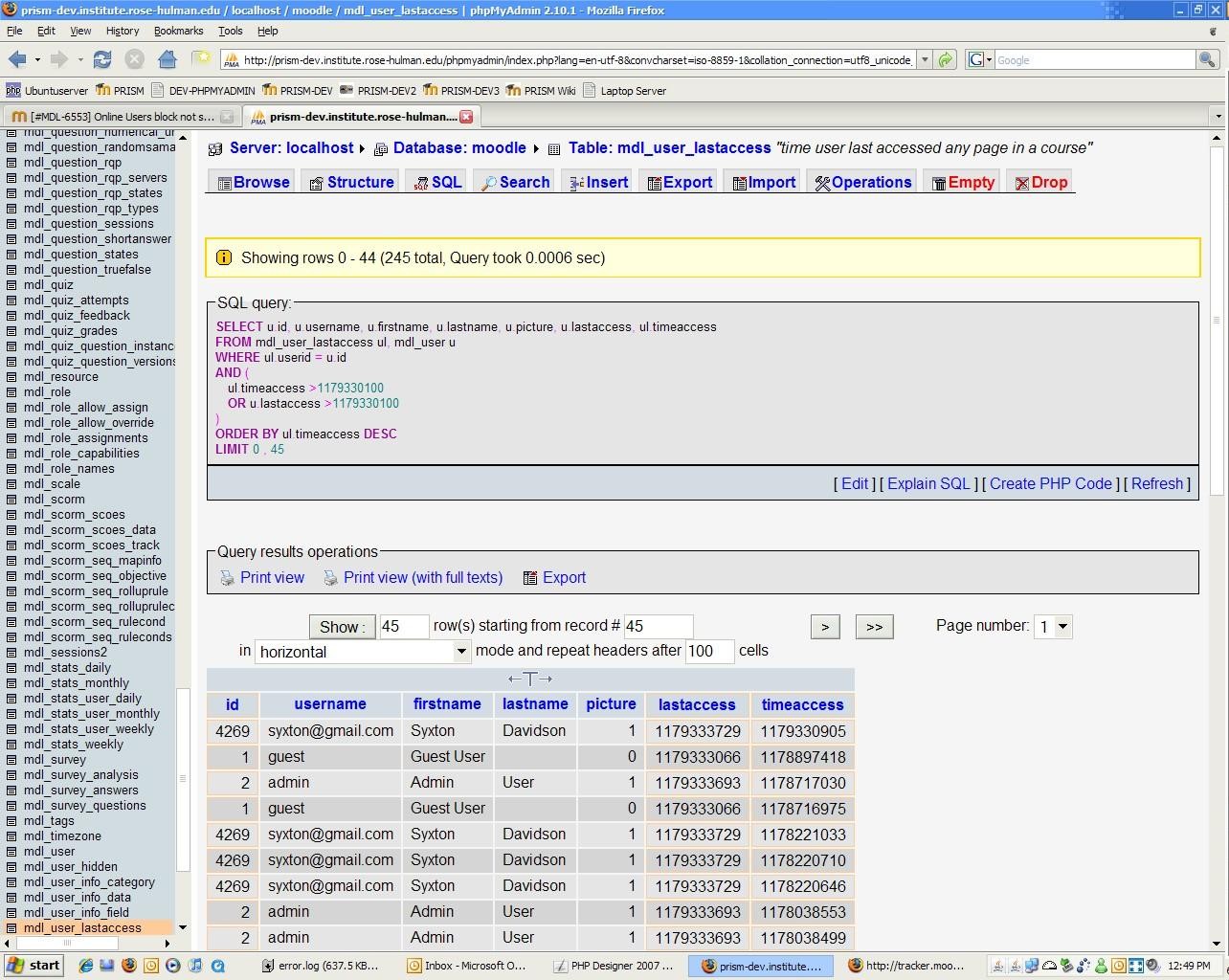Click the table icon beside mdl_quiz
This screenshot has width=1229, height=980.
(x=12, y=285)
